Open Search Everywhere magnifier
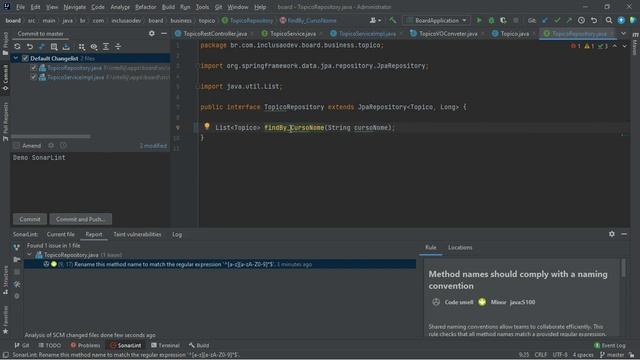Screen dimensions: 640x360 pyautogui.click(x=609, y=20)
